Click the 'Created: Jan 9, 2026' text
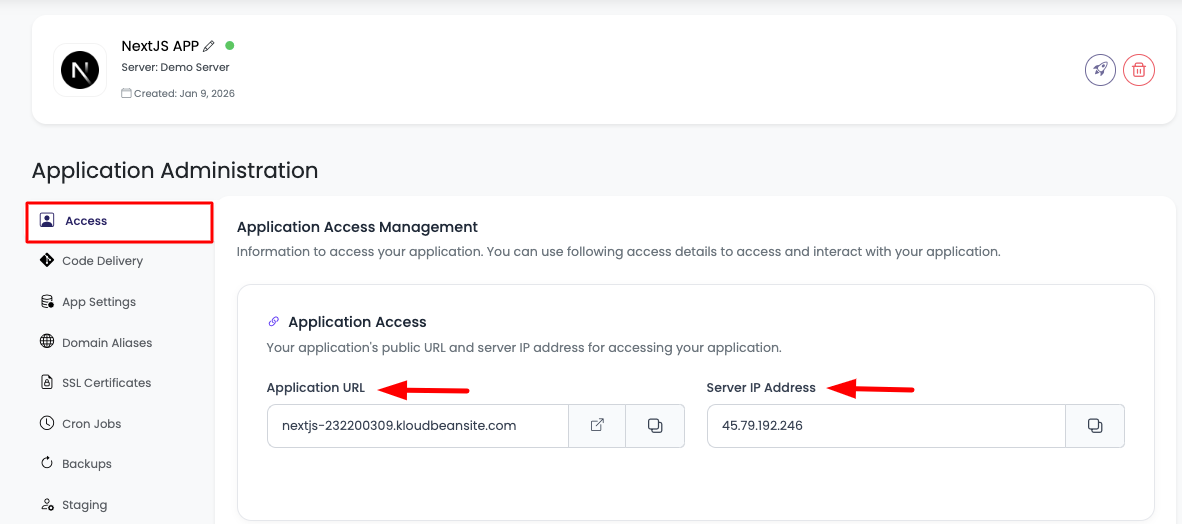 (x=184, y=93)
